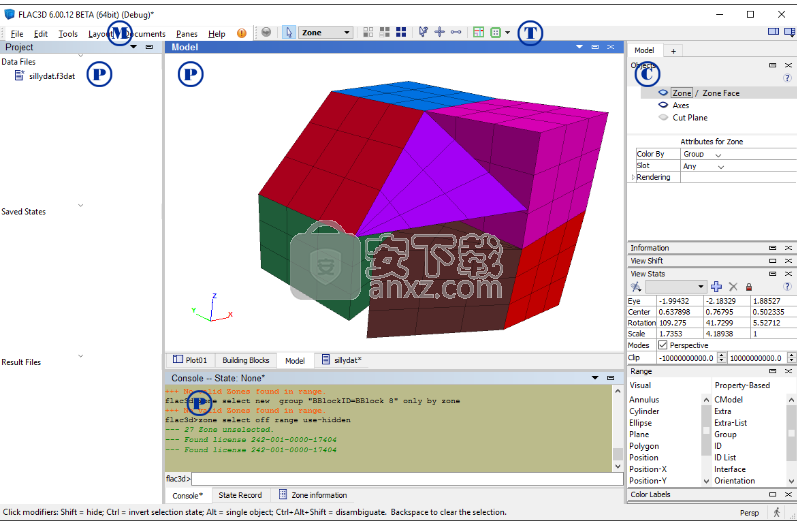Click the branch-shaped selection tool icon
This screenshot has width=797, height=524.
click(423, 32)
